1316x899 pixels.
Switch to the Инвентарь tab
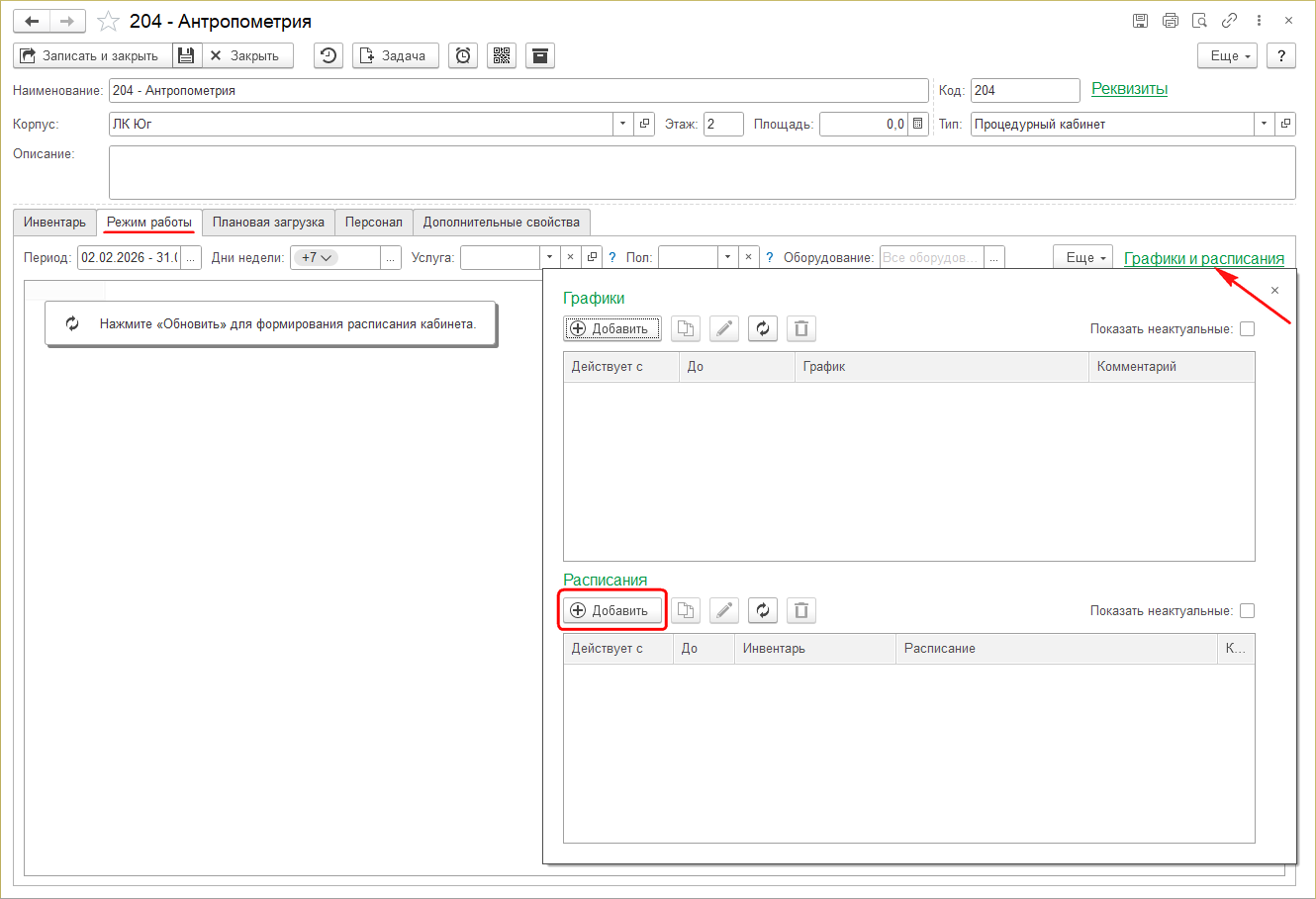coord(55,222)
